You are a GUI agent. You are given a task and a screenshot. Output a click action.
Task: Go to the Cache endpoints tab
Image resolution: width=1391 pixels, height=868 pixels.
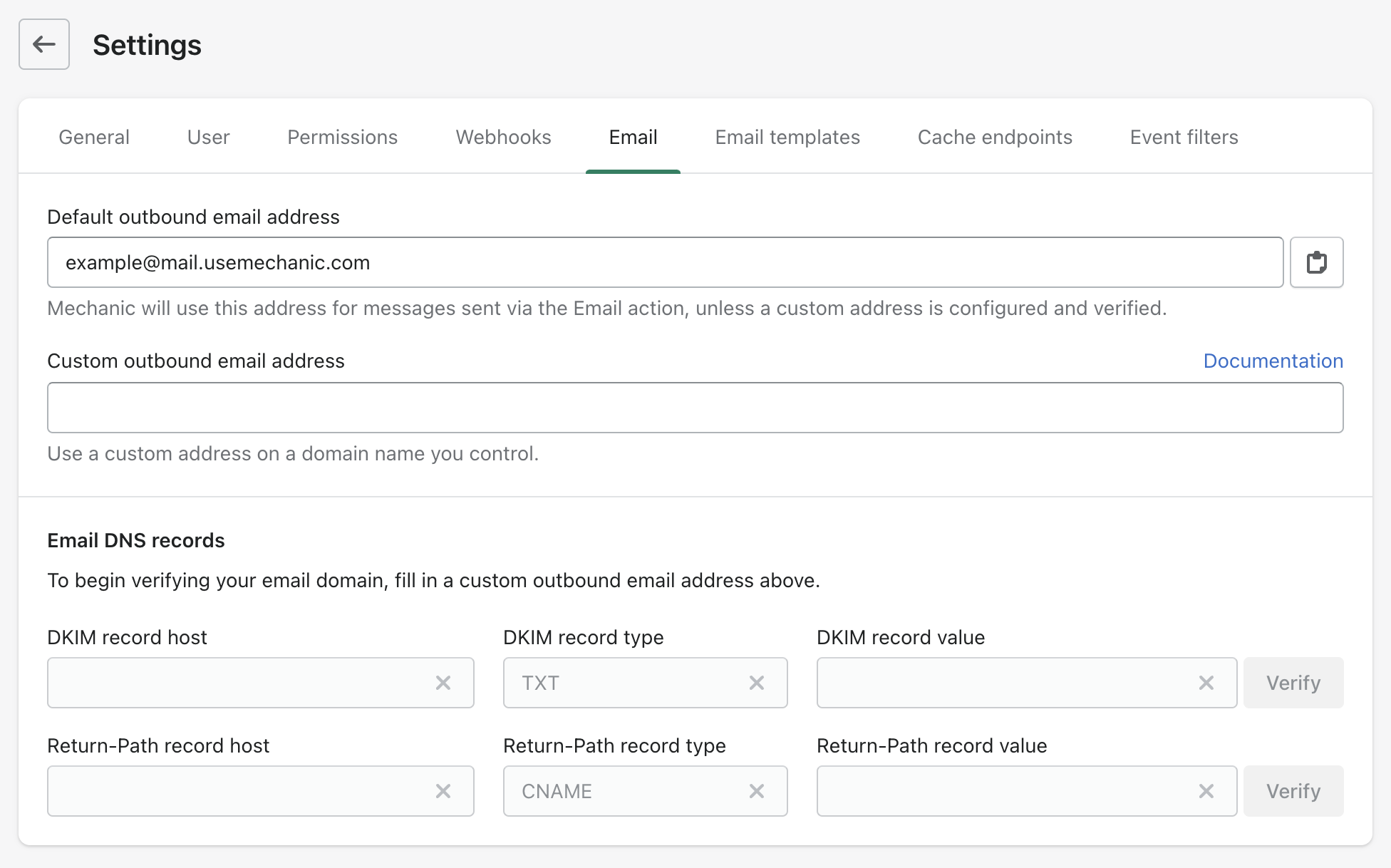[995, 137]
